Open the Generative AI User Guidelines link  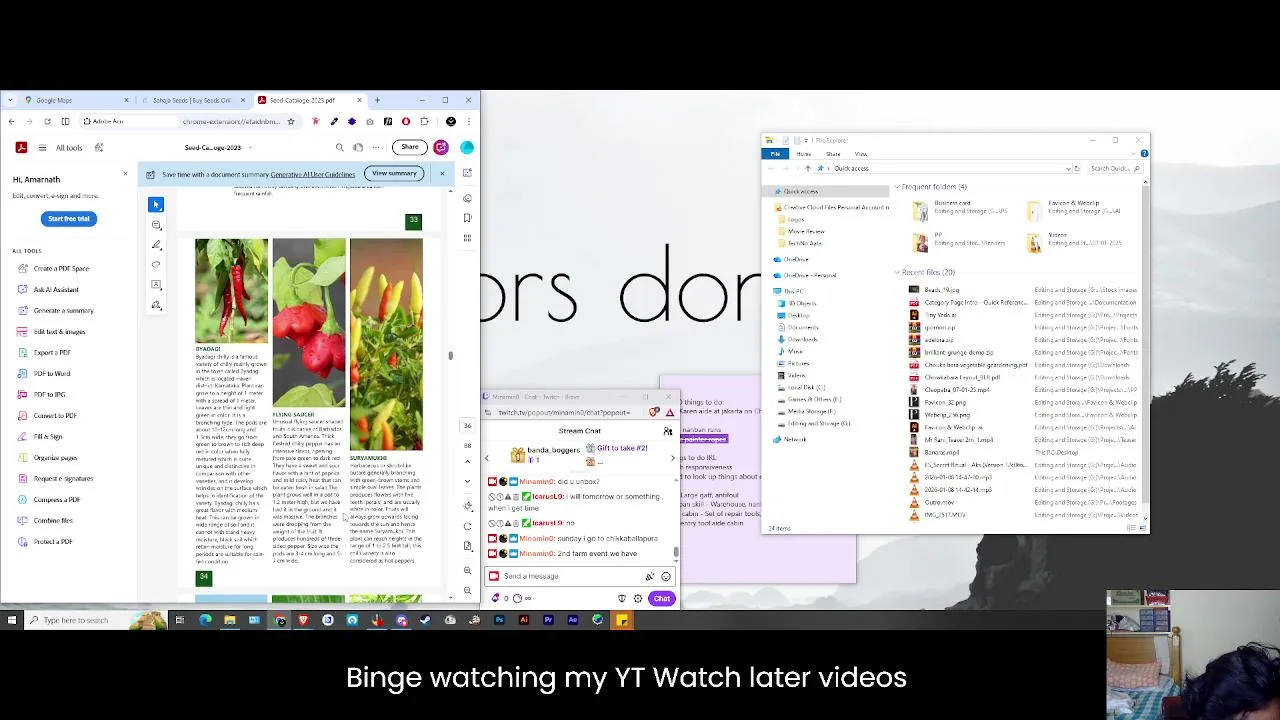[x=312, y=174]
